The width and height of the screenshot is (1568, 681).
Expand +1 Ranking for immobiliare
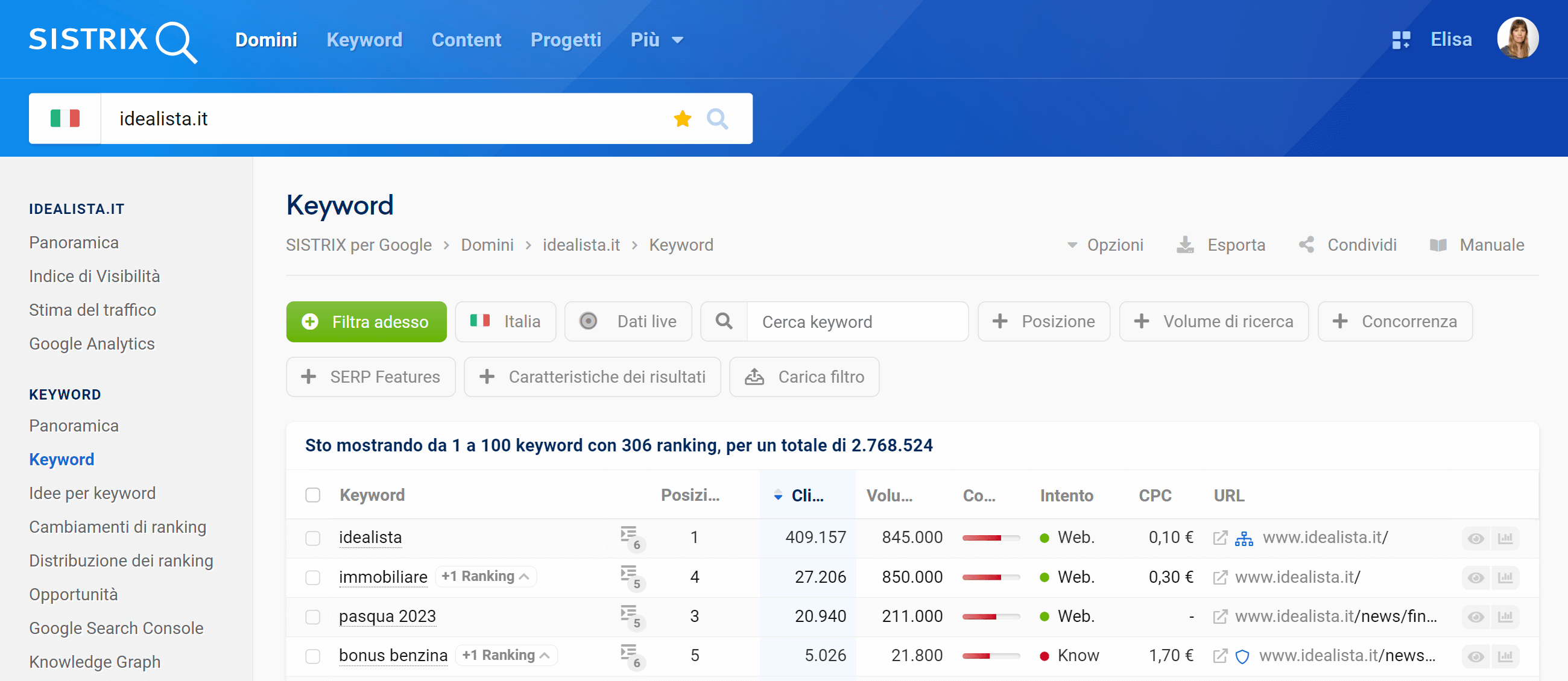[485, 576]
